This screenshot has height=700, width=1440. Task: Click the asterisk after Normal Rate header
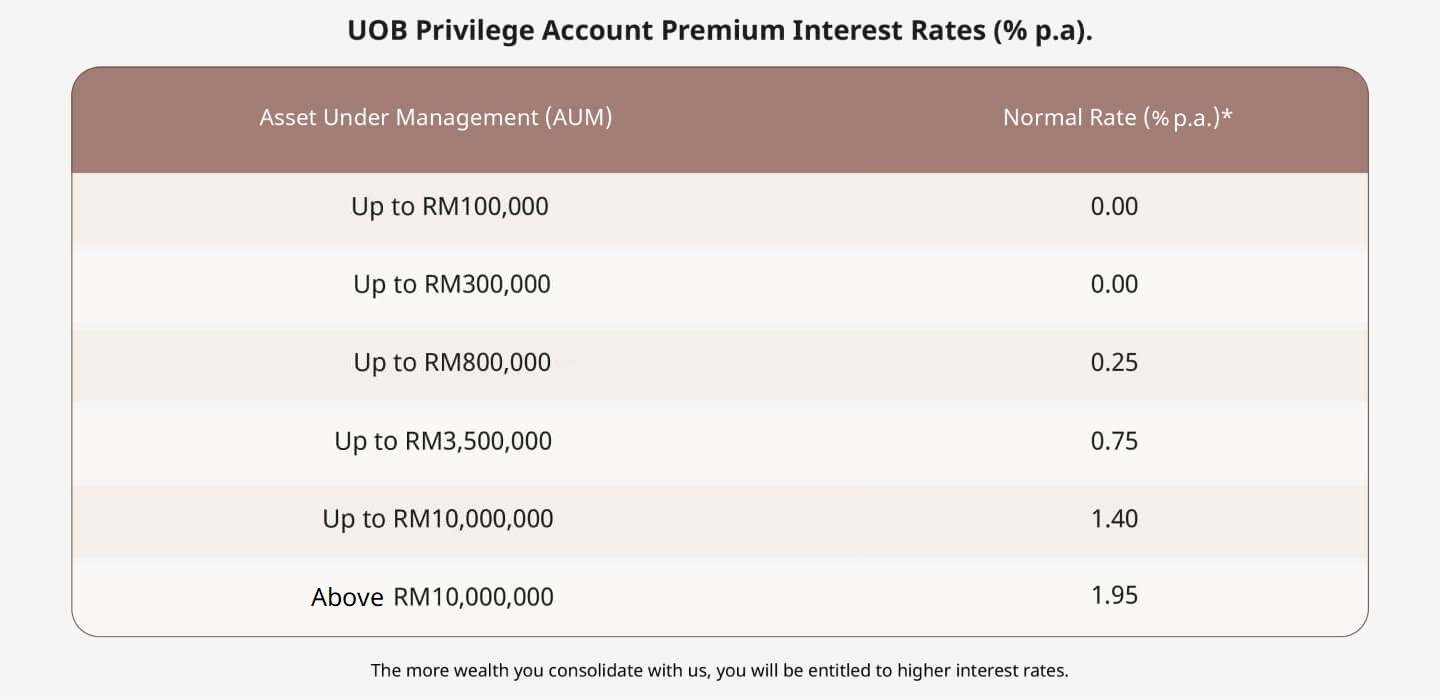point(1226,114)
